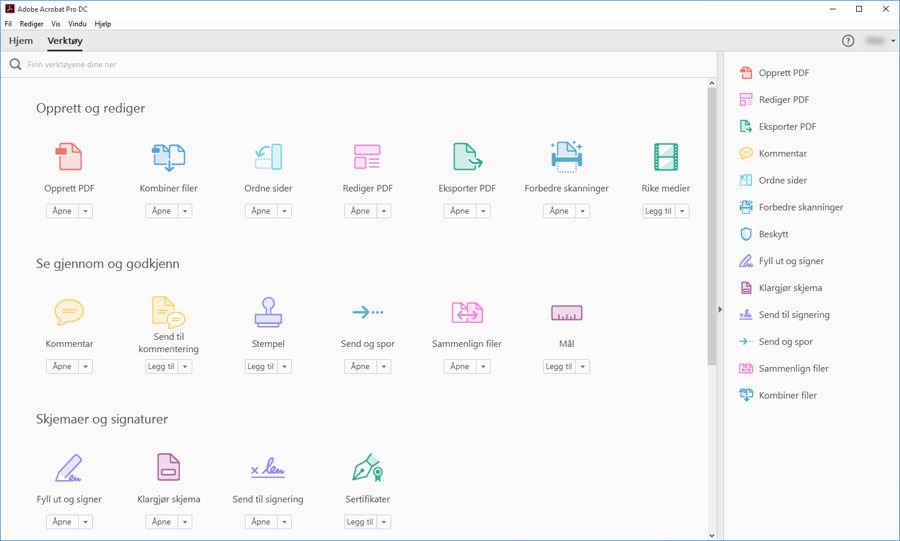Open dropdown arrow beside Stempel Legg til
The height and width of the screenshot is (541, 900).
[x=284, y=367]
